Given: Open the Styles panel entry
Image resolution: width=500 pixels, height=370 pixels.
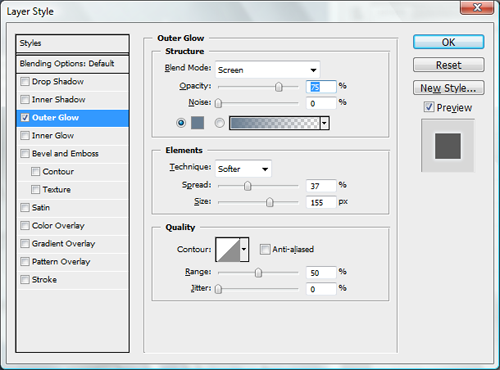Looking at the screenshot, I should (x=72, y=43).
